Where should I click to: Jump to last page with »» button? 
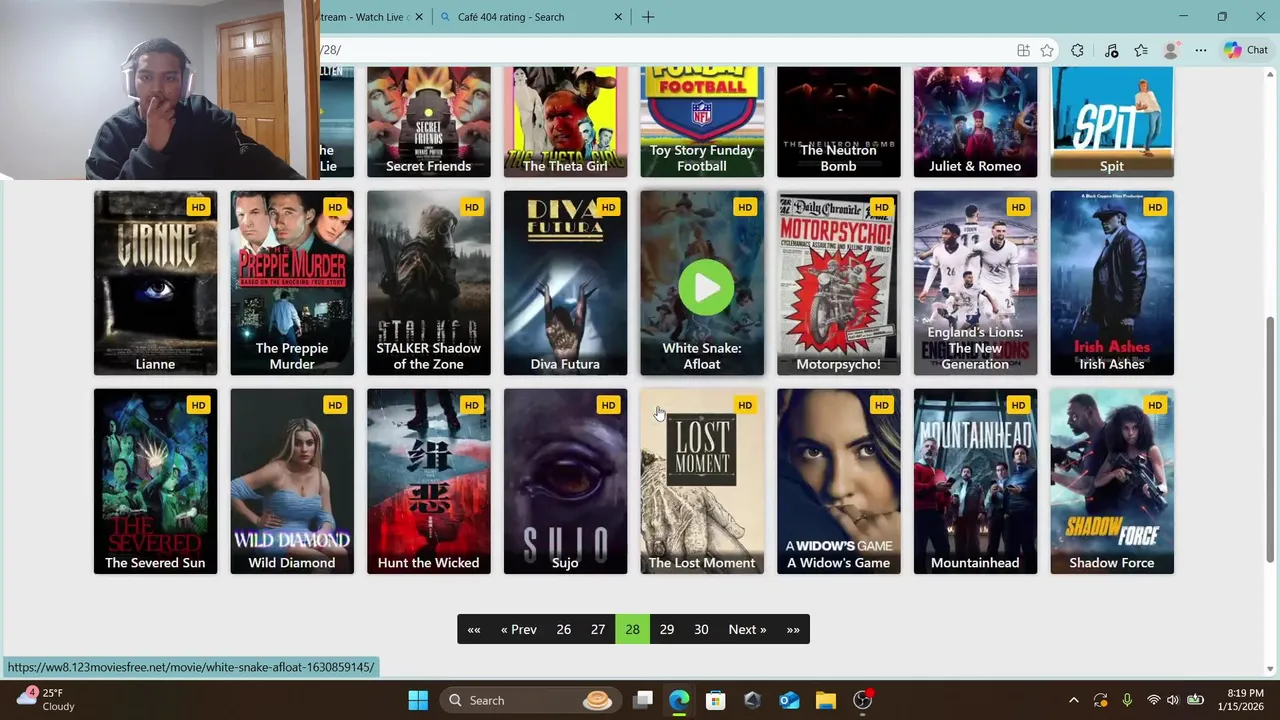point(793,629)
